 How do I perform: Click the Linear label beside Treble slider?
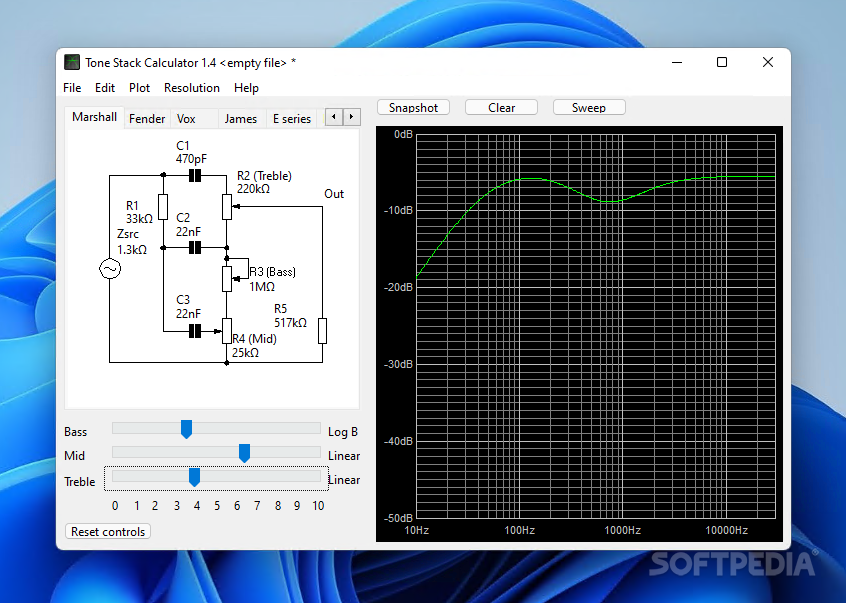(x=344, y=480)
